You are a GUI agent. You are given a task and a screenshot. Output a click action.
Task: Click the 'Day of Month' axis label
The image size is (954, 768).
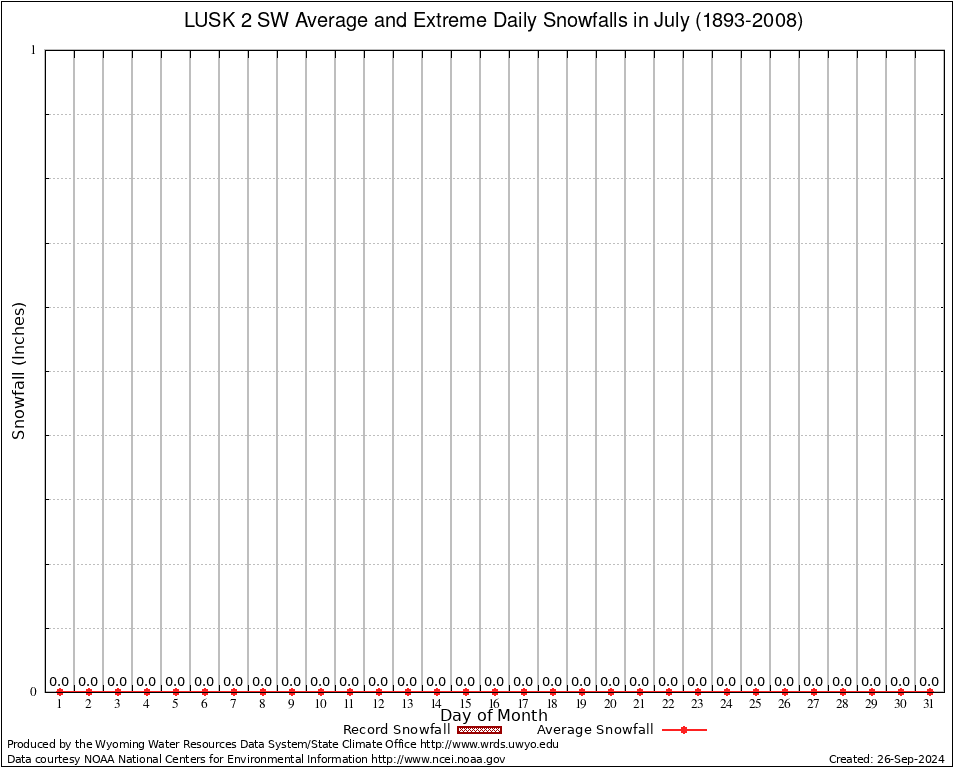[493, 716]
